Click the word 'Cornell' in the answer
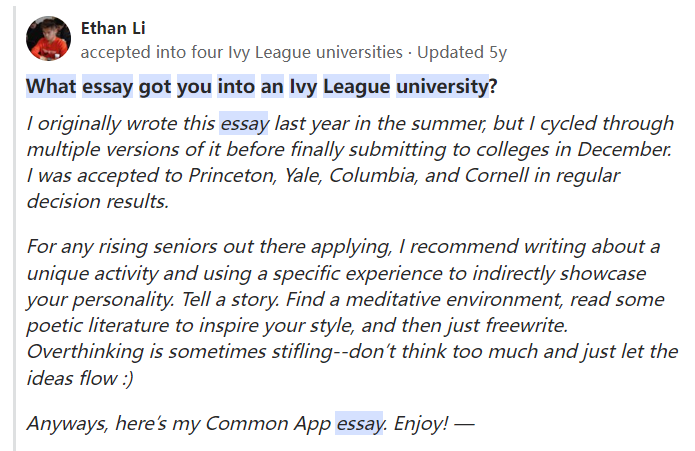 496,175
